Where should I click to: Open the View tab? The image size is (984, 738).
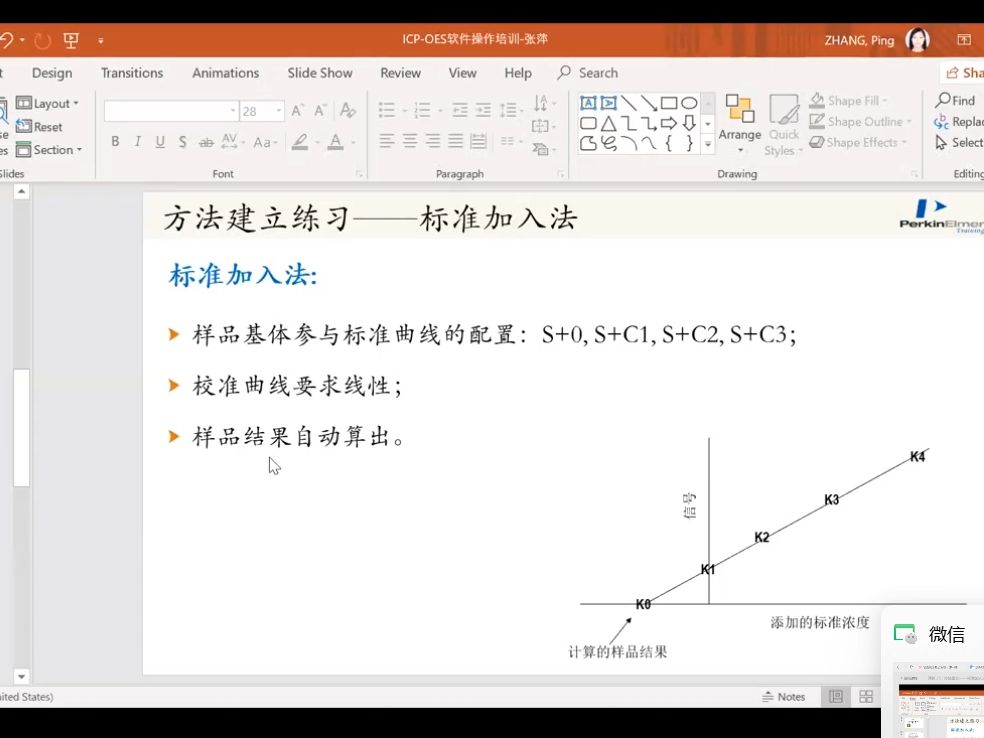[x=463, y=73]
